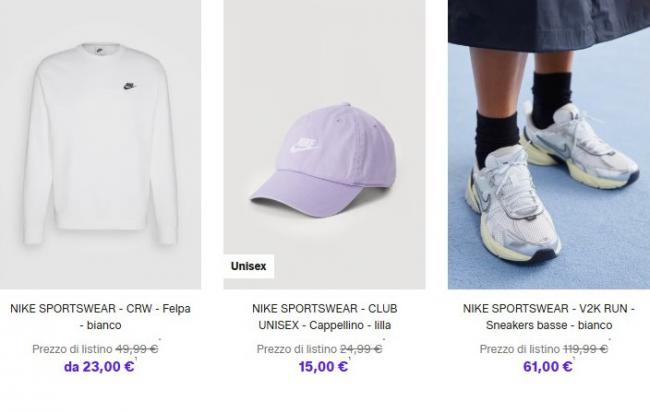Click the Prezzo di listino label under the cap
This screenshot has width=650, height=413.
[297, 349]
